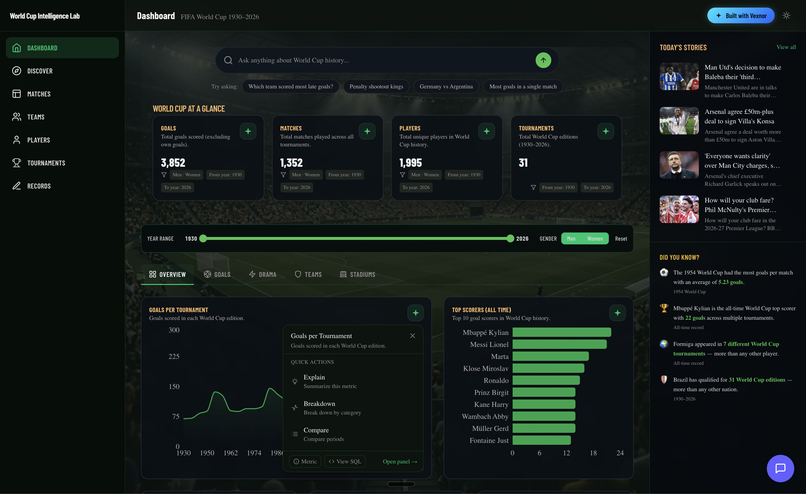The height and width of the screenshot is (494, 806).
Task: Click View all in Today's Stories
Action: [786, 47]
